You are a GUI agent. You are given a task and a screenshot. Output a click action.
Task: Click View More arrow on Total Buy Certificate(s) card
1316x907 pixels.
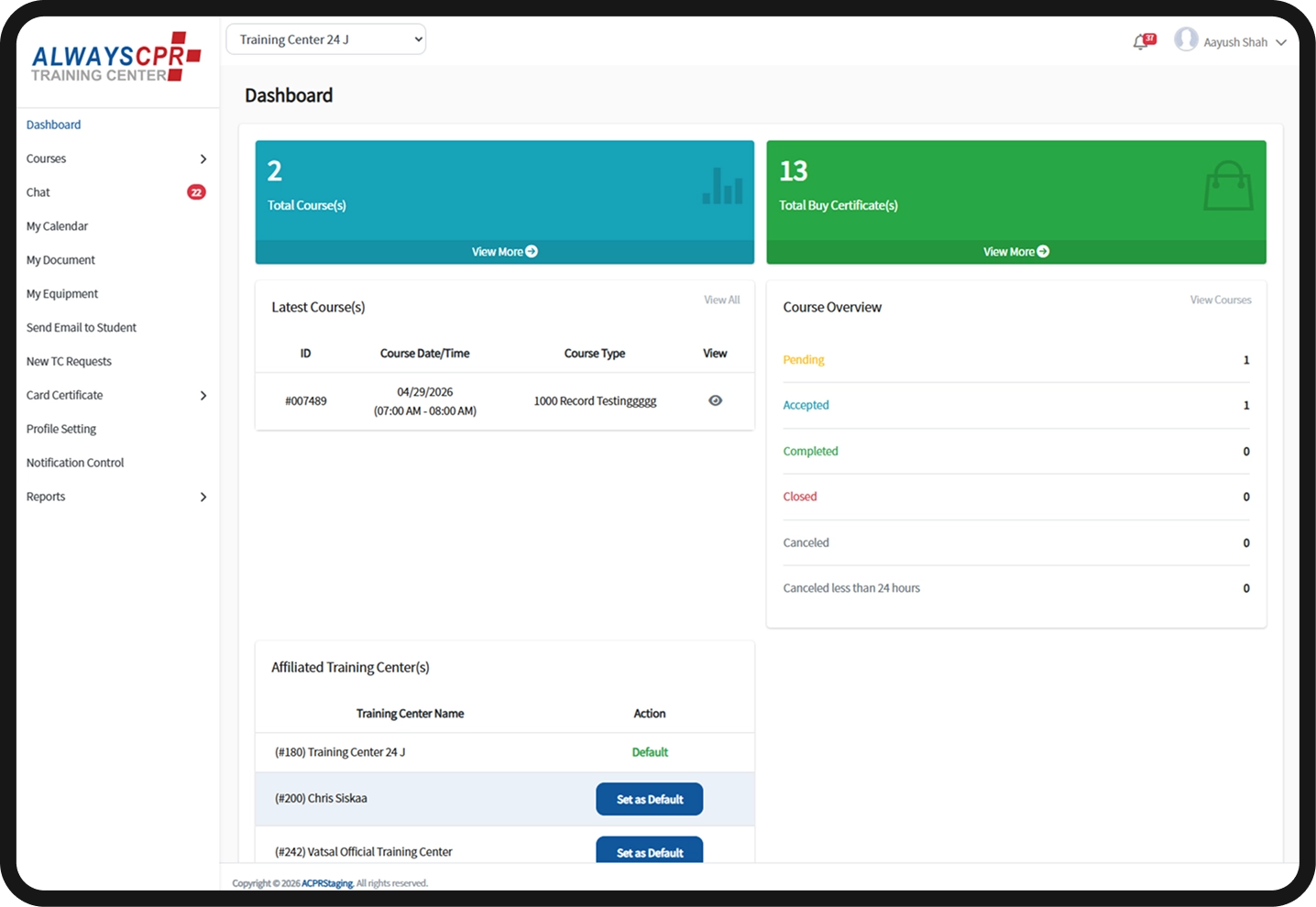point(1043,251)
